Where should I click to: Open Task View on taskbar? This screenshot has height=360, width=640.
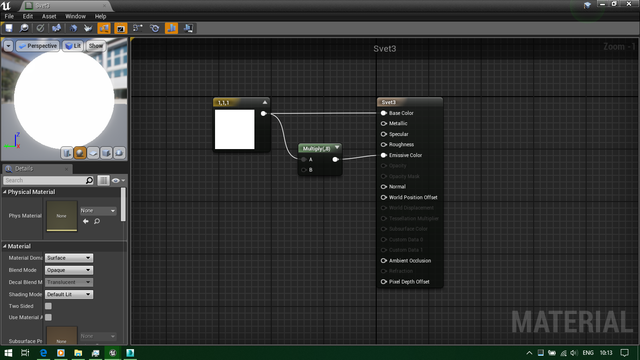25,353
